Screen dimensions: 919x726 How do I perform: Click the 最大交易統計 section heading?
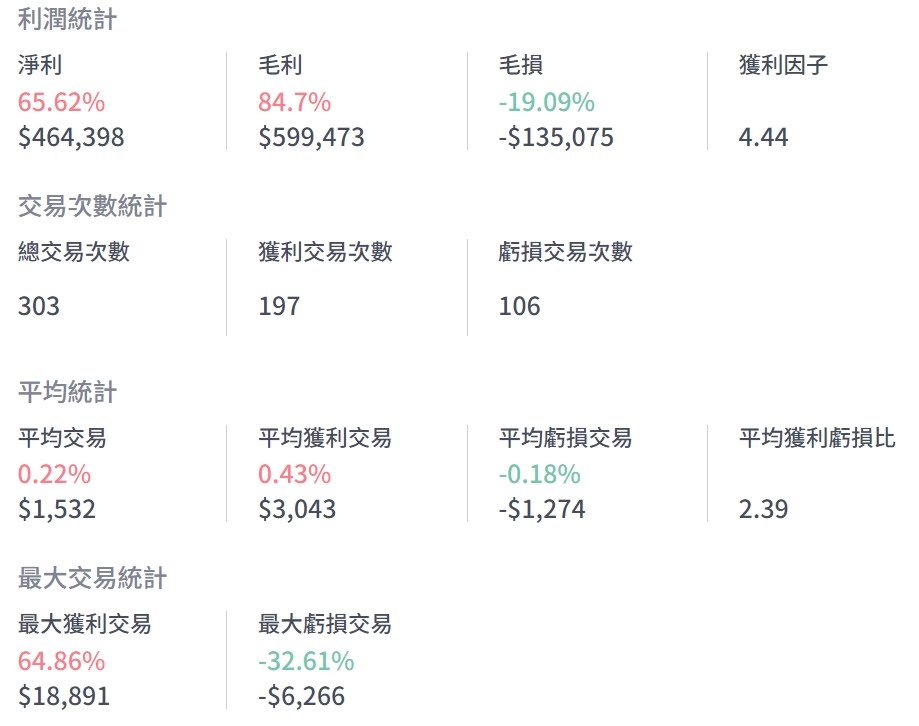point(92,578)
